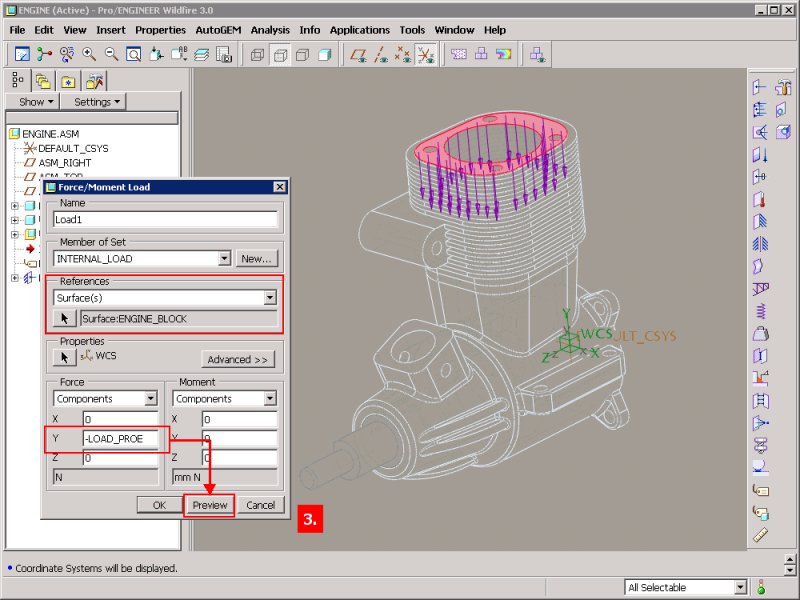
Task: Click the Spin Center toggle icon
Action: (44, 54)
